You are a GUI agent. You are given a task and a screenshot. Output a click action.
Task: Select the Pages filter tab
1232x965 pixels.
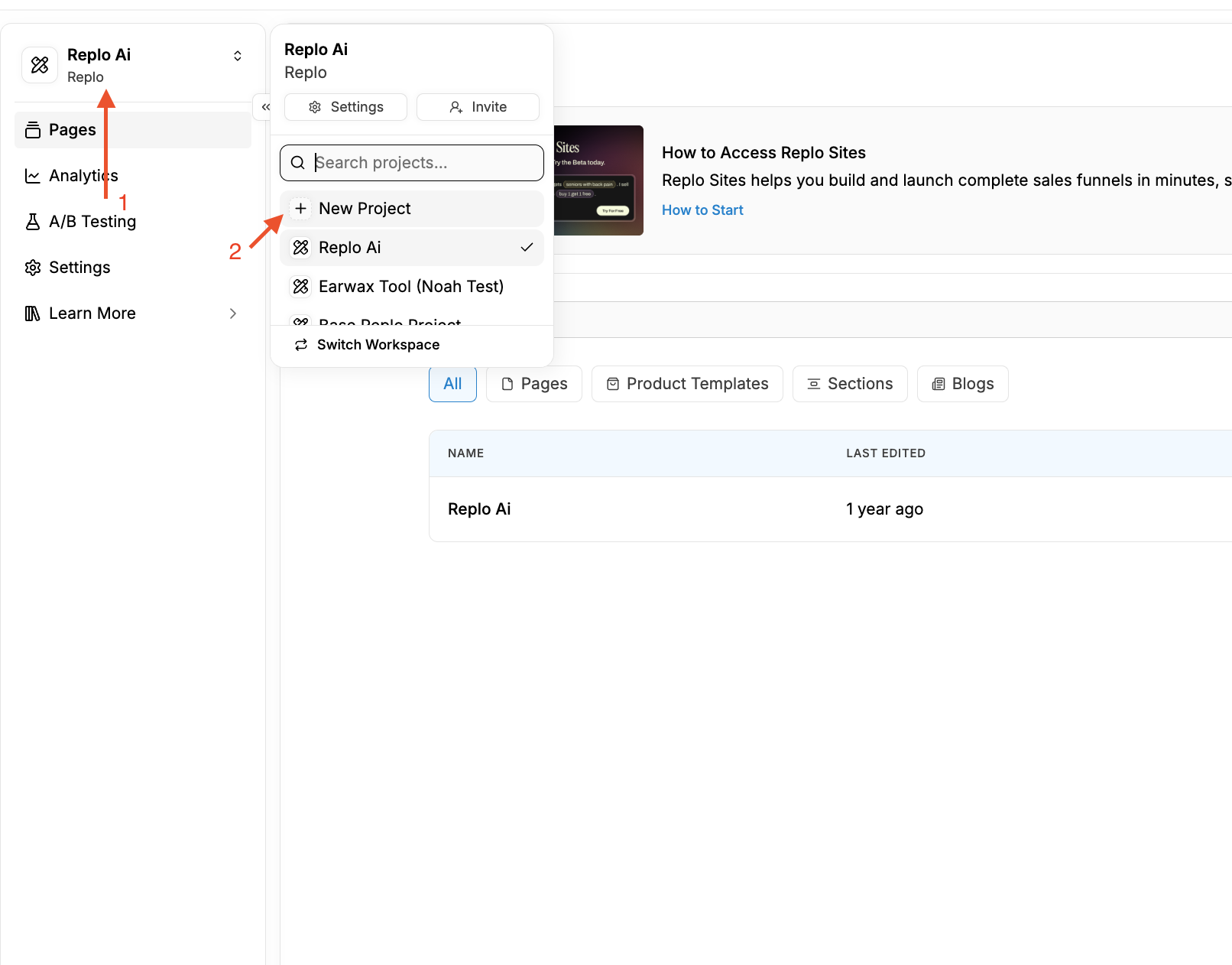[x=533, y=384]
